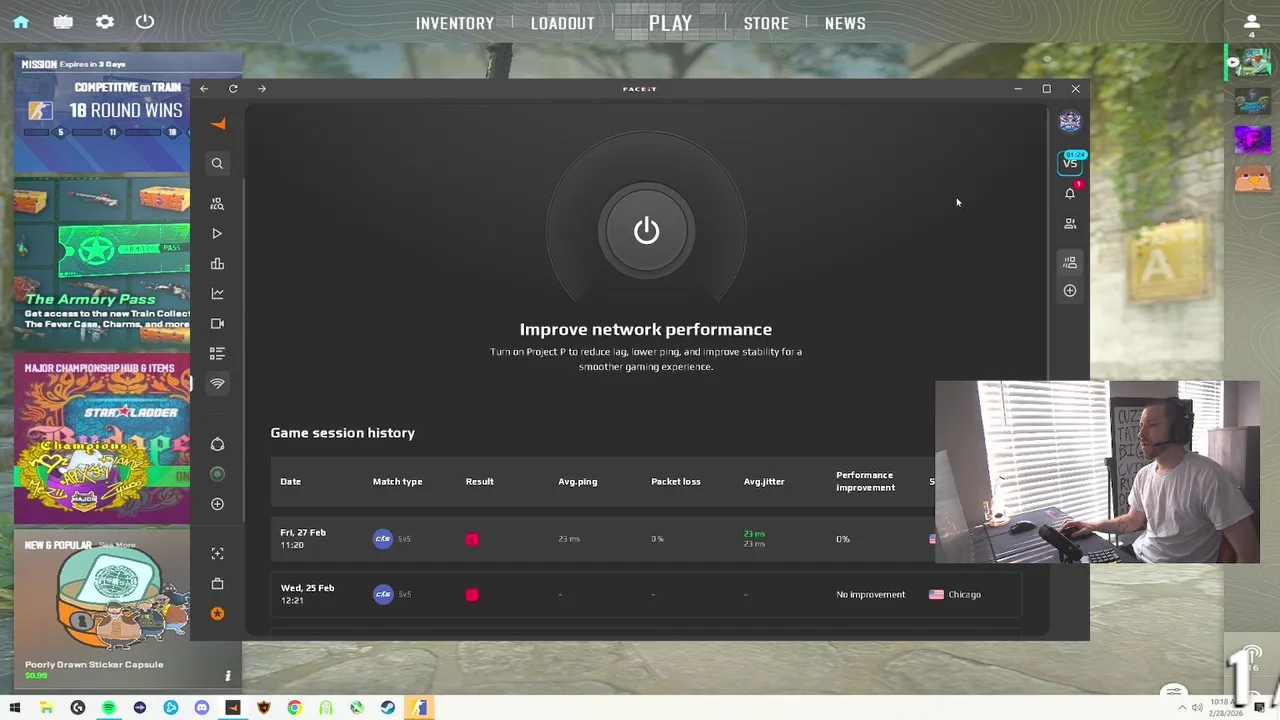Open the green round avatar in FACEIT sidebar
This screenshot has width=1280, height=720.
tap(217, 474)
